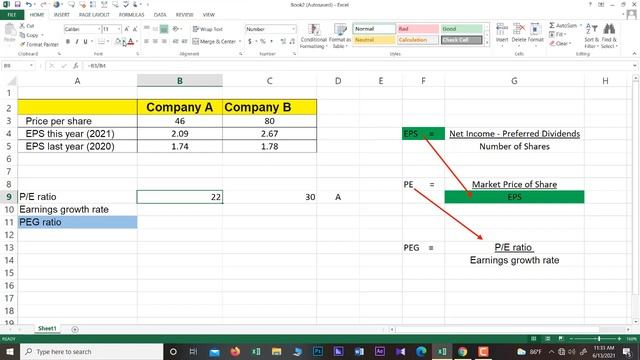Decrease decimal places
Viewport: 640px width, 360px height.
pyautogui.click(x=292, y=41)
